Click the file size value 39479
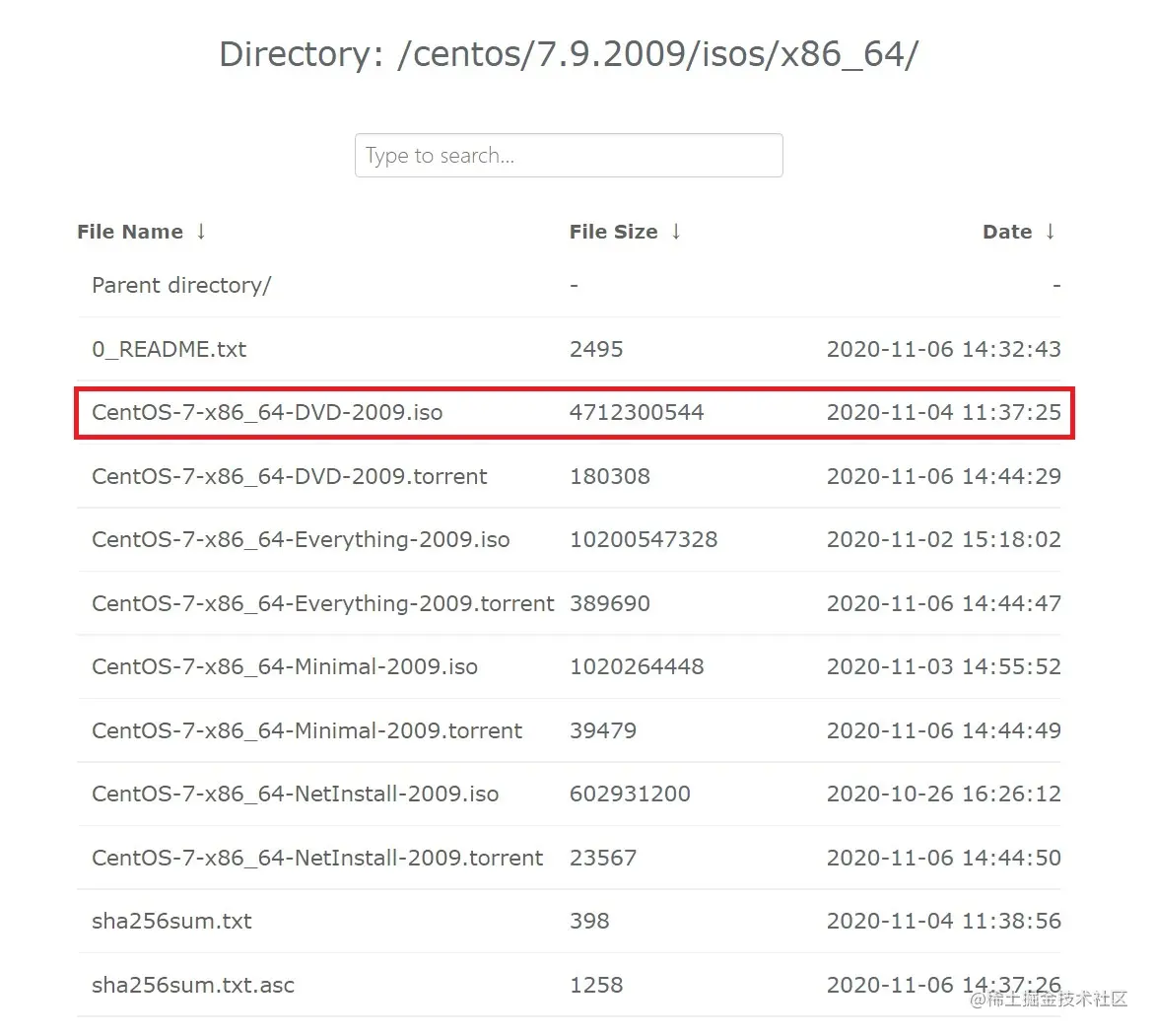Screen dimensions: 1155x1036 pos(602,731)
